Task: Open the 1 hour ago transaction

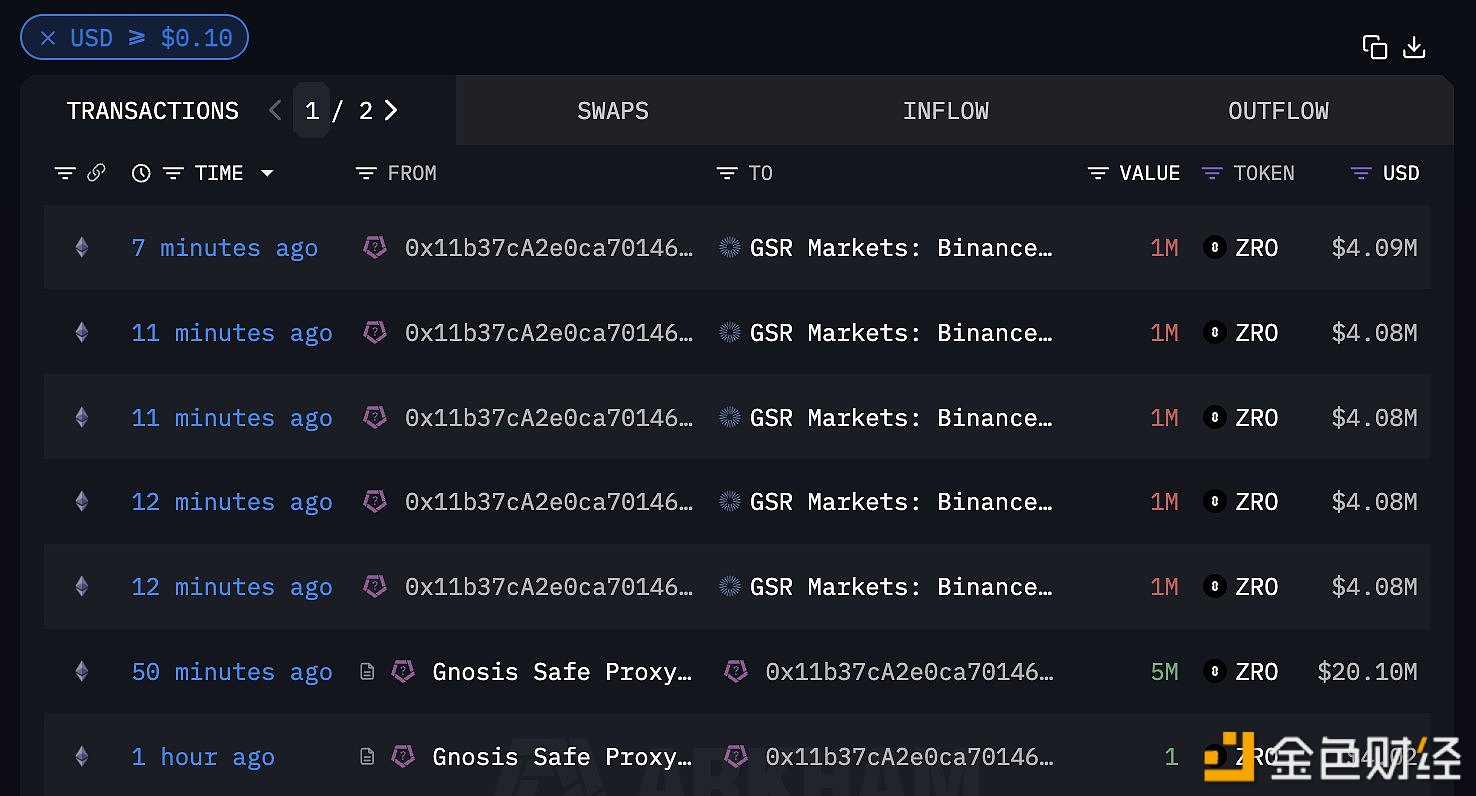Action: [x=203, y=757]
